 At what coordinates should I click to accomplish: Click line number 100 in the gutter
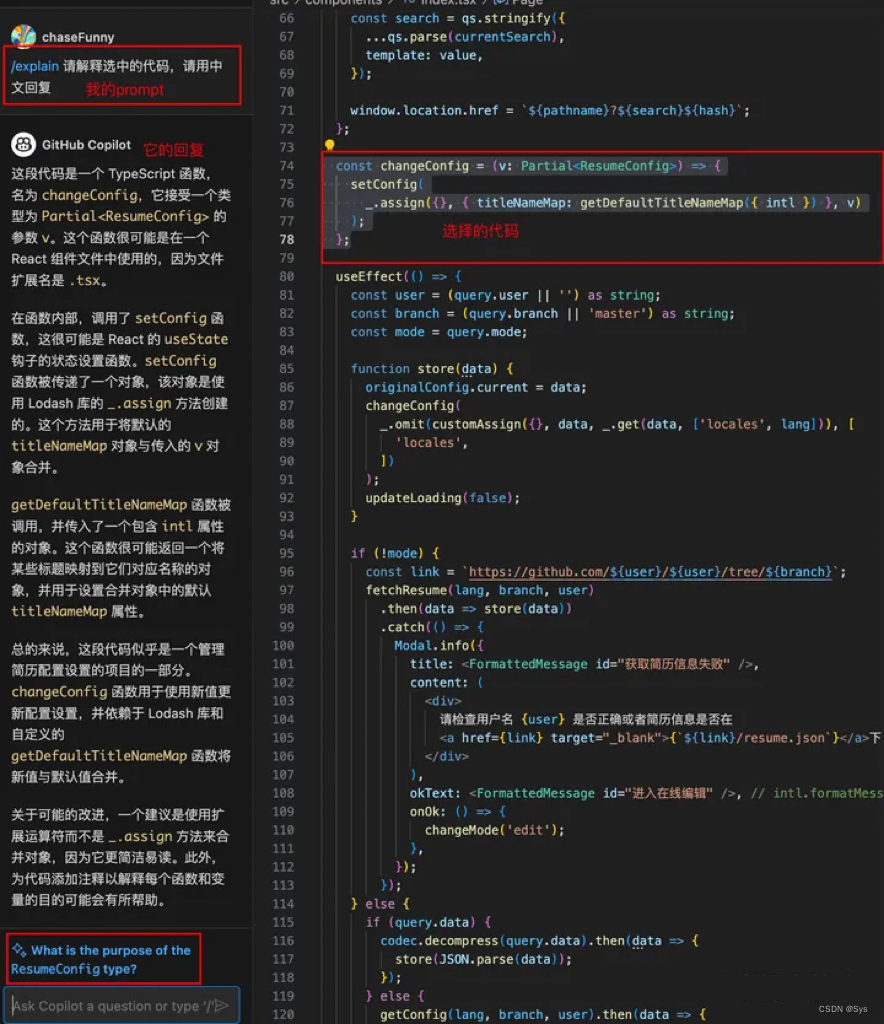(283, 646)
